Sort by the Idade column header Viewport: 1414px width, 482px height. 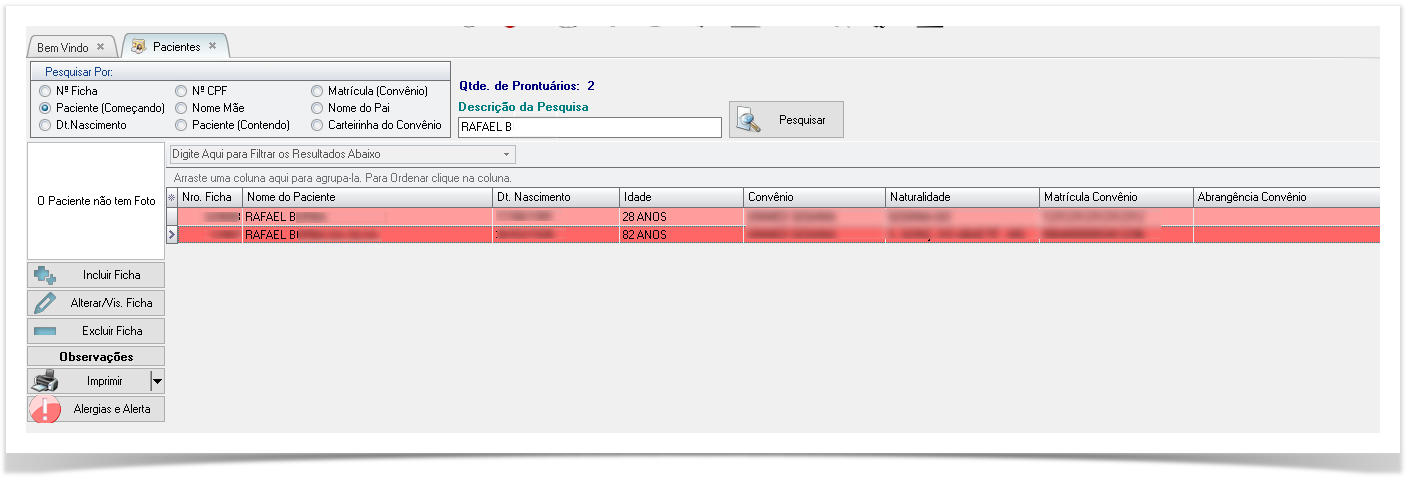680,197
